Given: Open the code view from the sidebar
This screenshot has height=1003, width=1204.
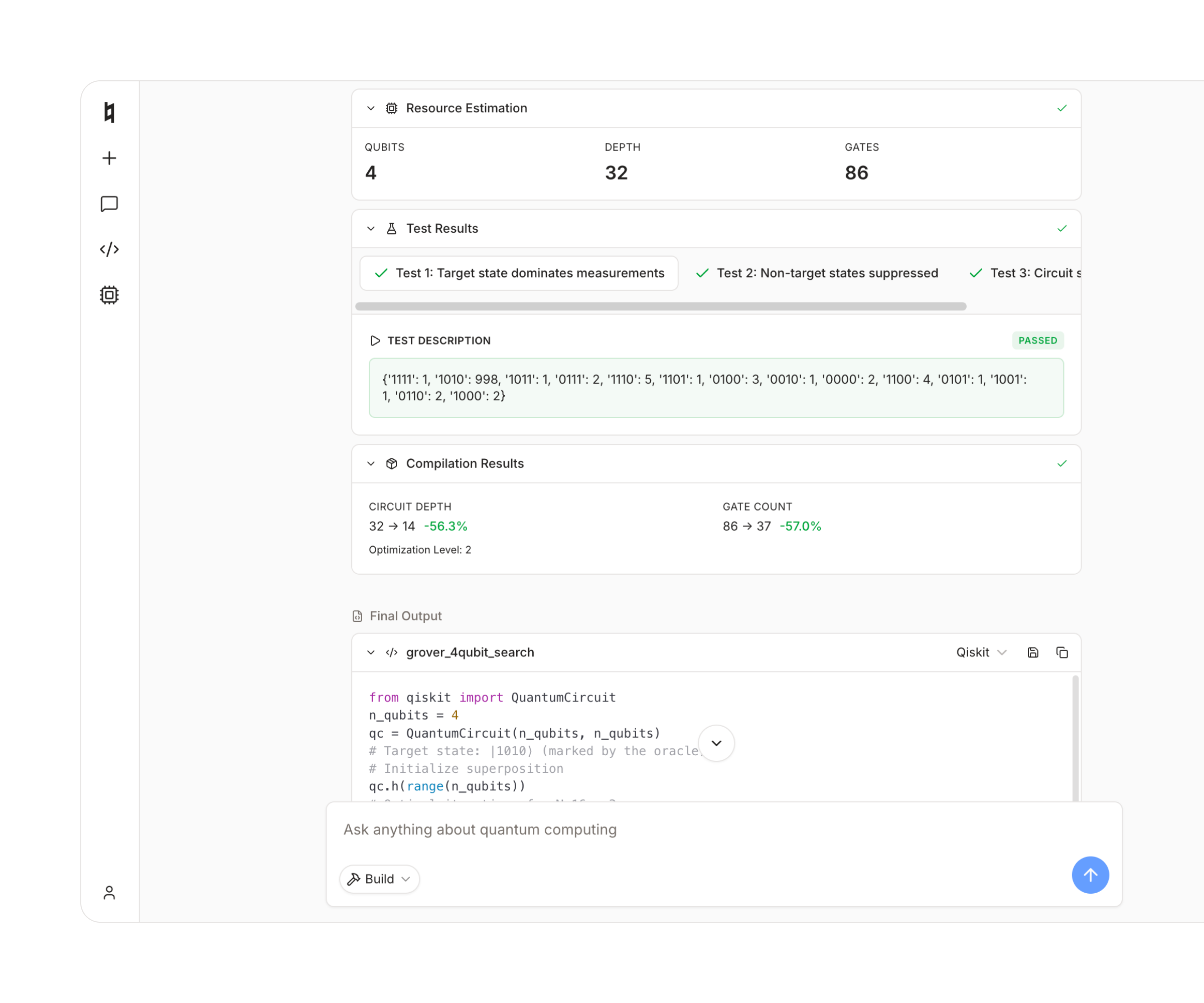Looking at the screenshot, I should point(109,249).
